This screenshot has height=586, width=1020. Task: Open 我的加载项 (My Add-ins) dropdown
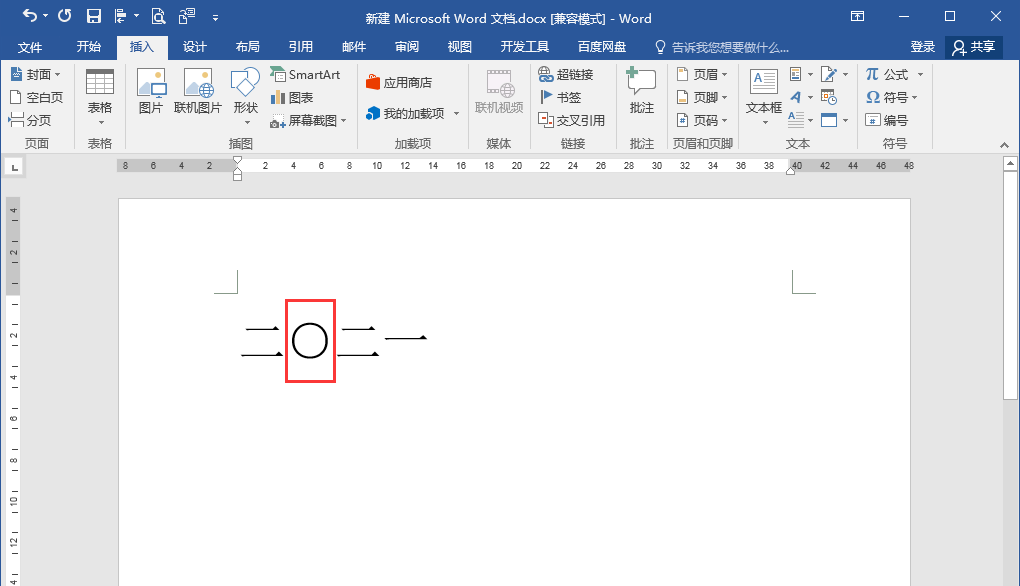tap(412, 113)
